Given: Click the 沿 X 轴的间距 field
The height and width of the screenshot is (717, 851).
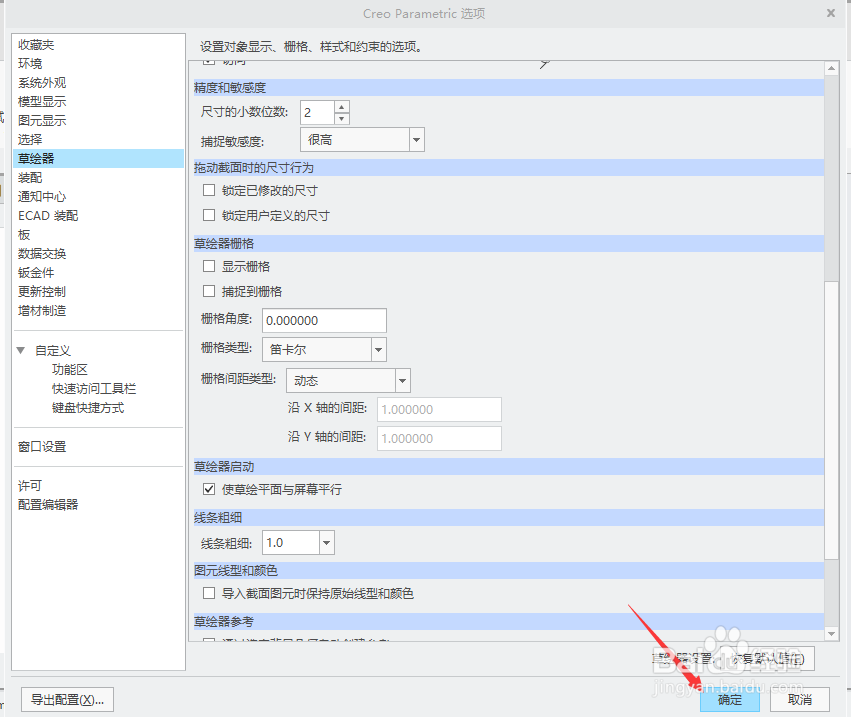Looking at the screenshot, I should coord(439,409).
